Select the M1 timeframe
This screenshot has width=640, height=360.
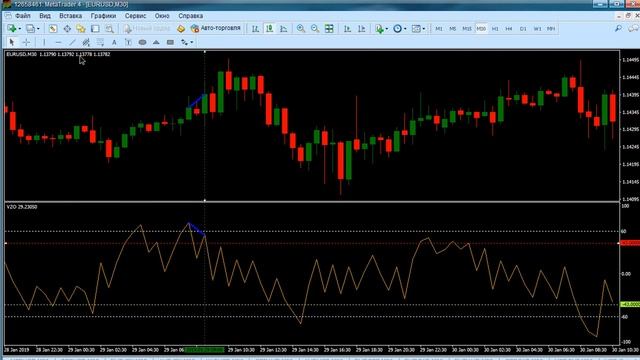[x=439, y=29]
